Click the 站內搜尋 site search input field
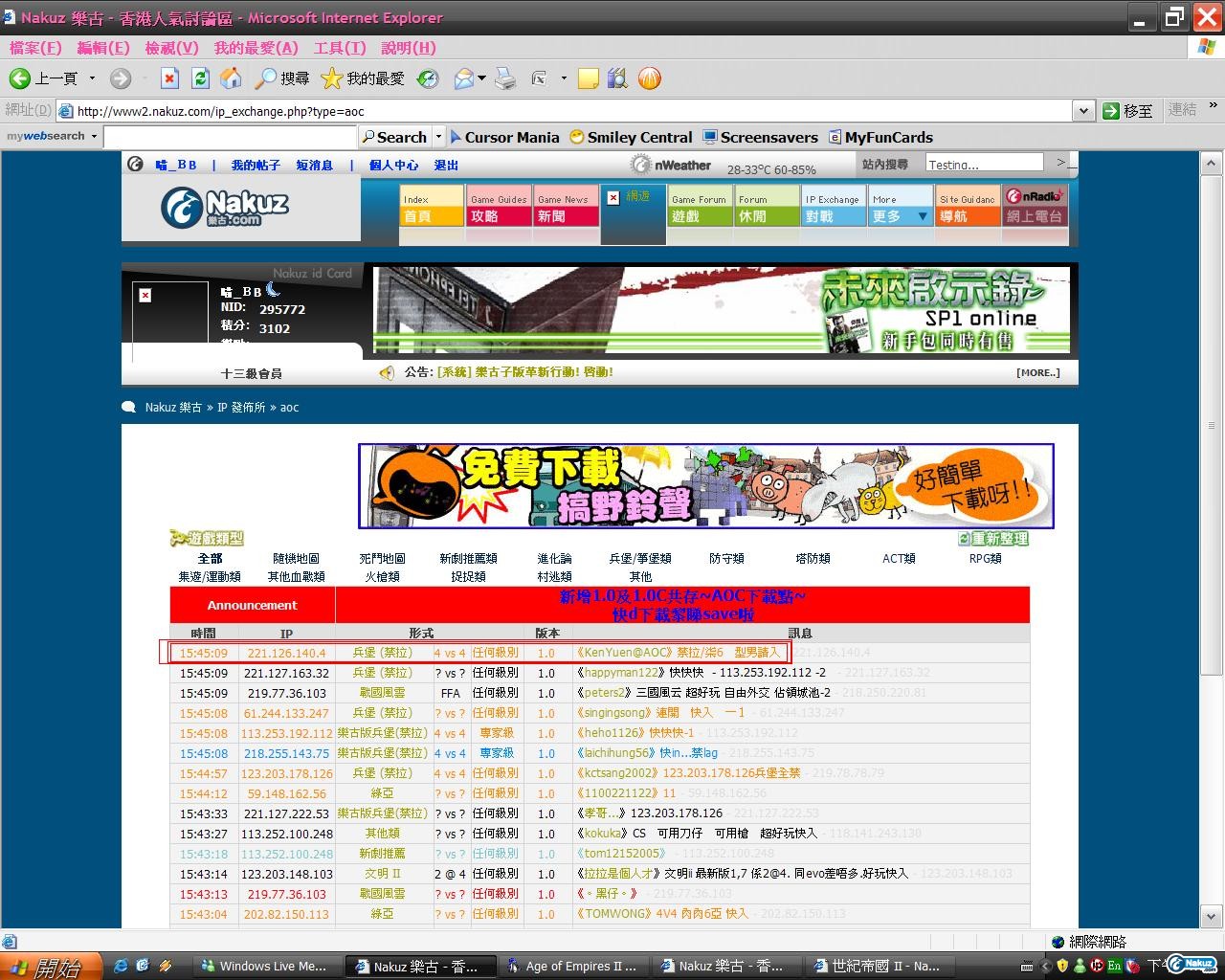The width and height of the screenshot is (1225, 980). click(x=984, y=165)
